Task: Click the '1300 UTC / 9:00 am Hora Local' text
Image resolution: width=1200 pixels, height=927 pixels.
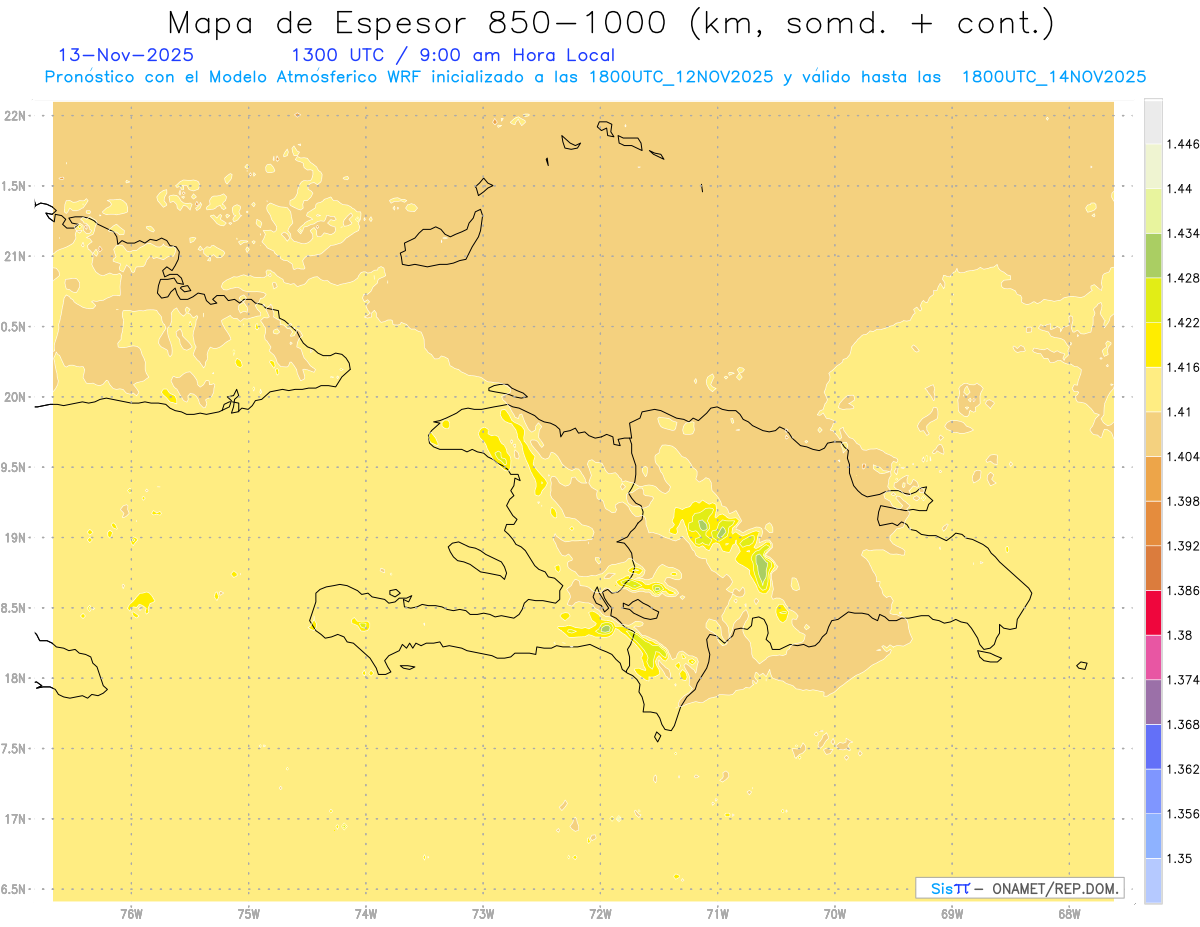Action: pos(452,55)
